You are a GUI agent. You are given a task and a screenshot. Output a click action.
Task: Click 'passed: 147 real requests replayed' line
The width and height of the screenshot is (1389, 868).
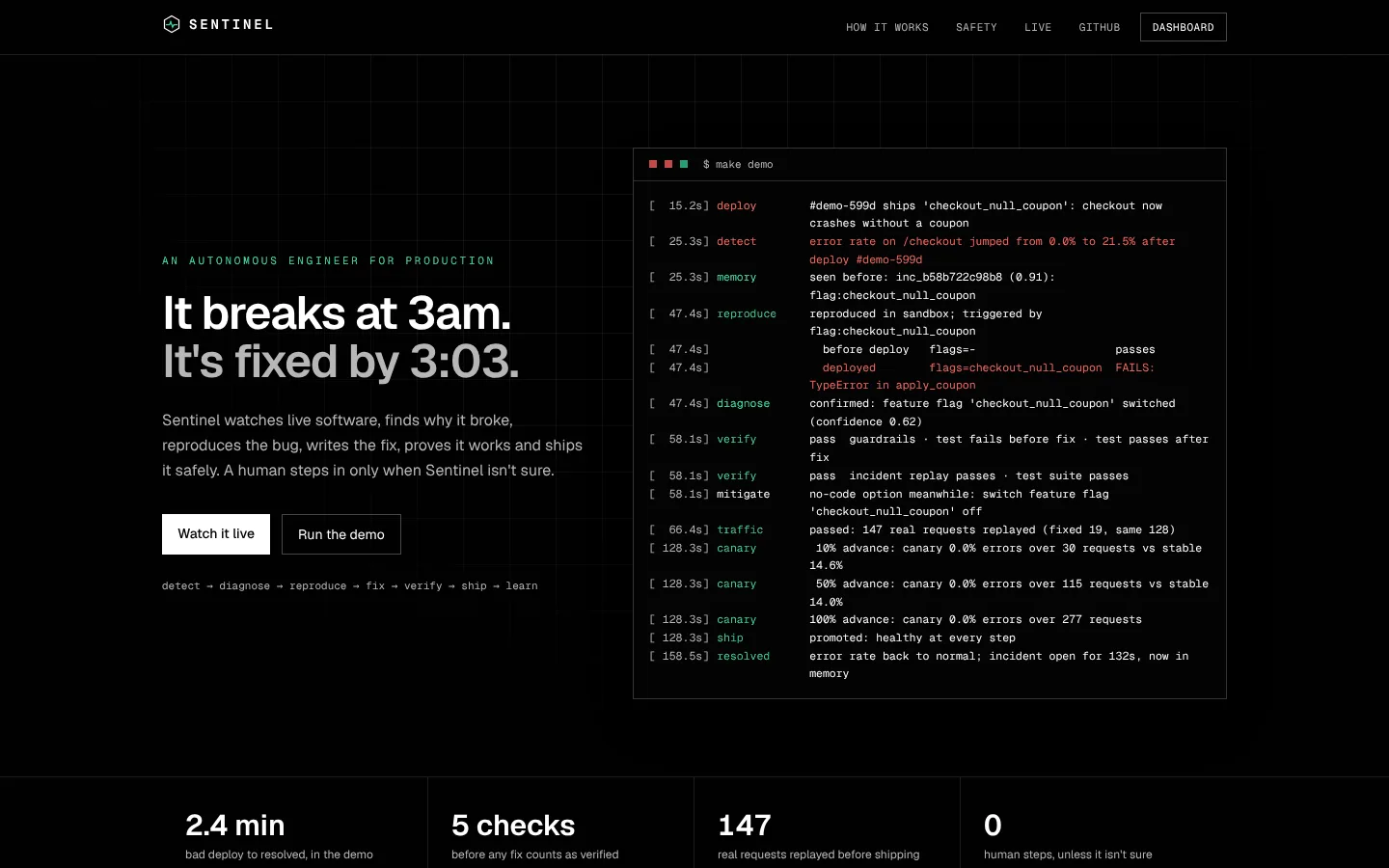(992, 529)
